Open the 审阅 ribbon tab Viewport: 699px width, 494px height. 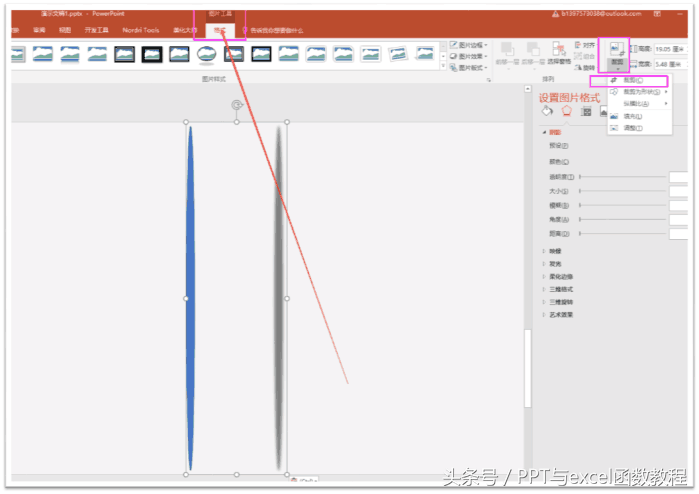39,30
